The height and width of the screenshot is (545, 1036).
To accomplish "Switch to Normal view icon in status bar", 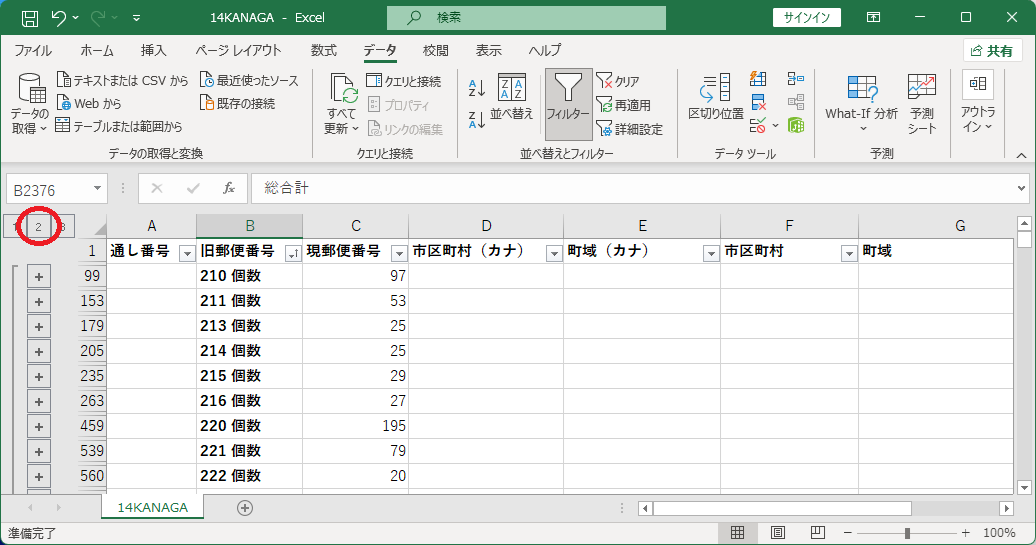I will click(737, 532).
